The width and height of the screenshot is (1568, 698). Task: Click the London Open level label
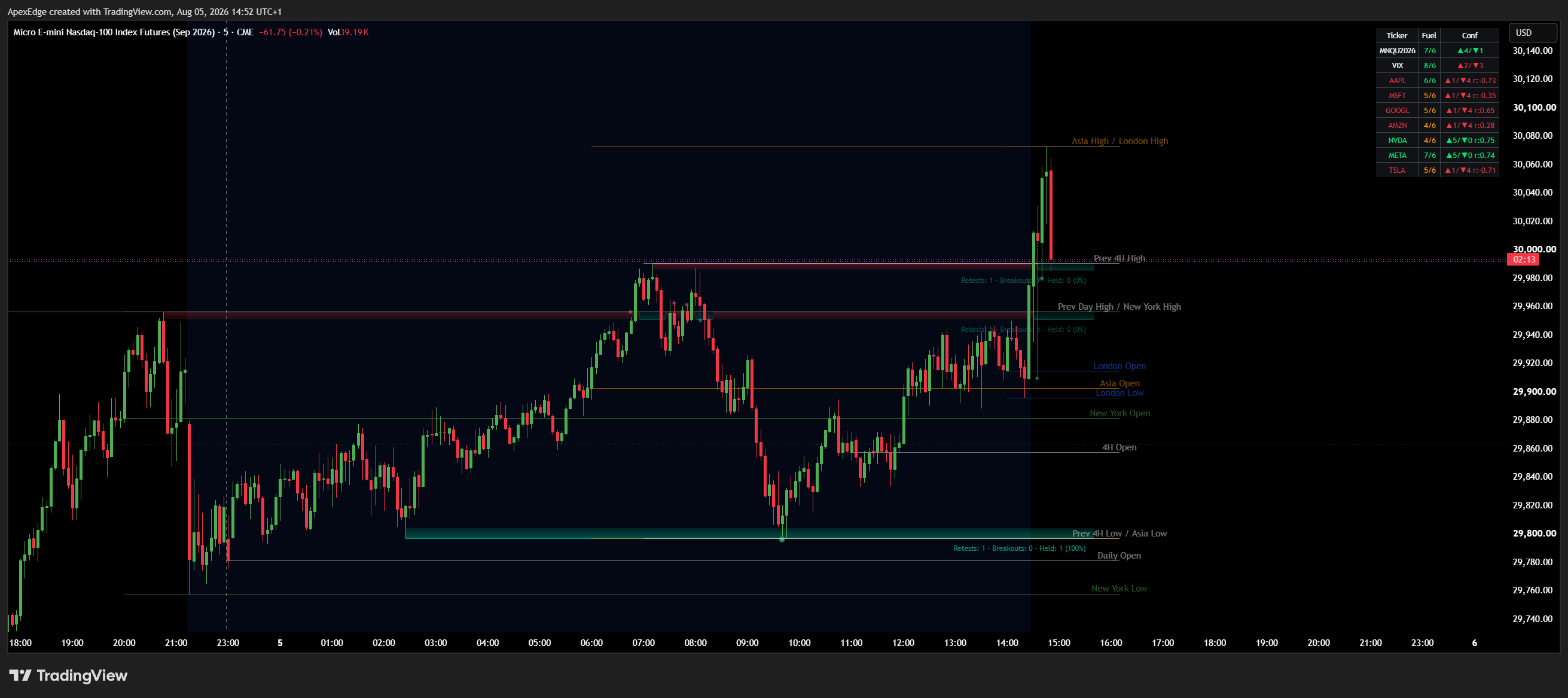(x=1119, y=366)
